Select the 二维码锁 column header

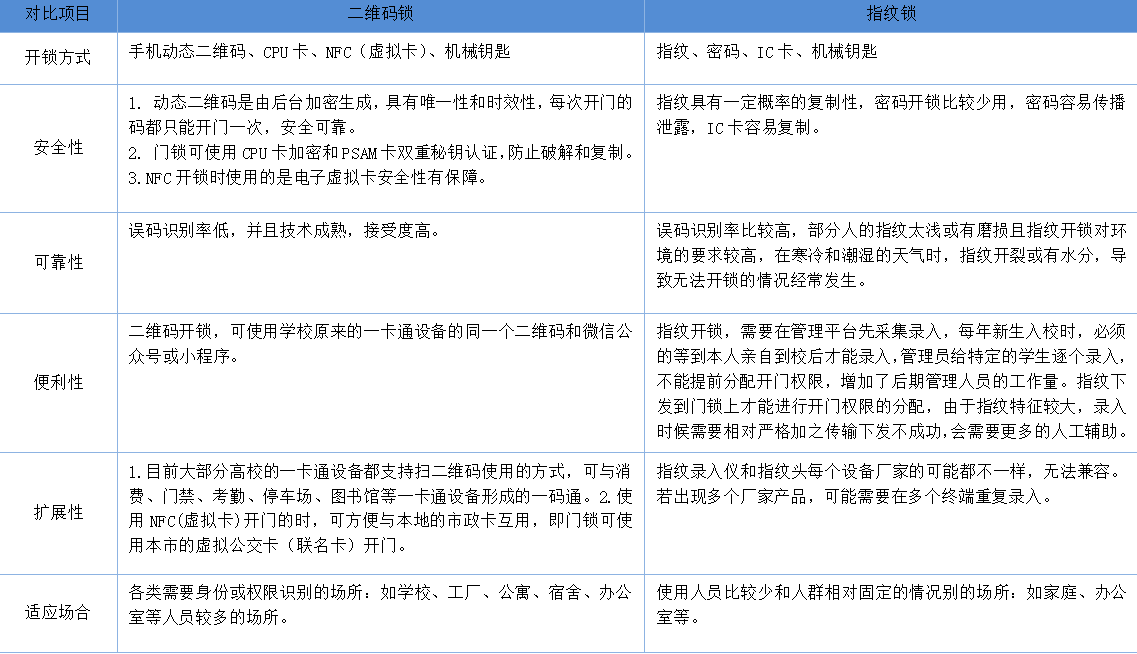(380, 15)
